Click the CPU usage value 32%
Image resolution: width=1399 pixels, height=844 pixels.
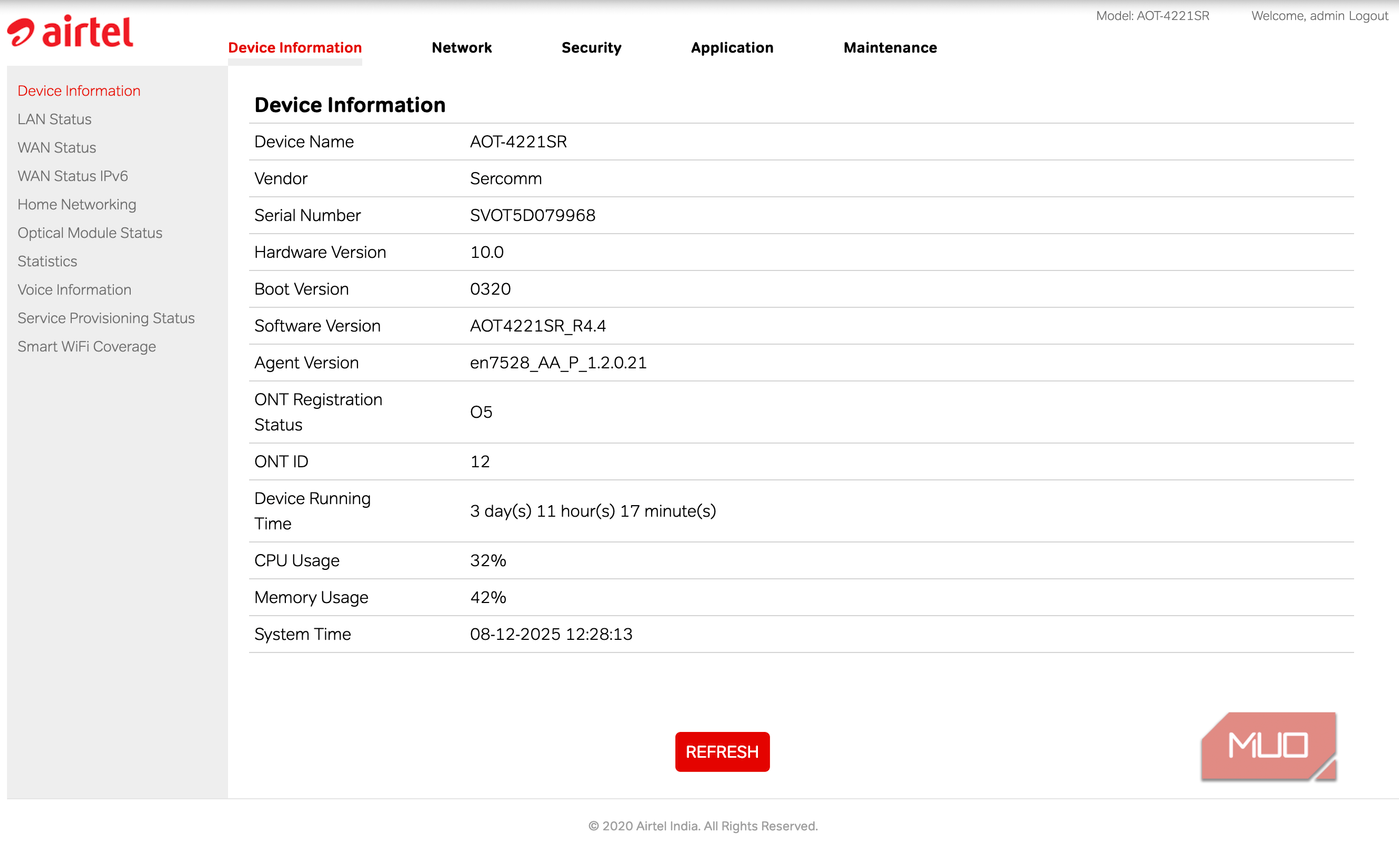pos(488,561)
